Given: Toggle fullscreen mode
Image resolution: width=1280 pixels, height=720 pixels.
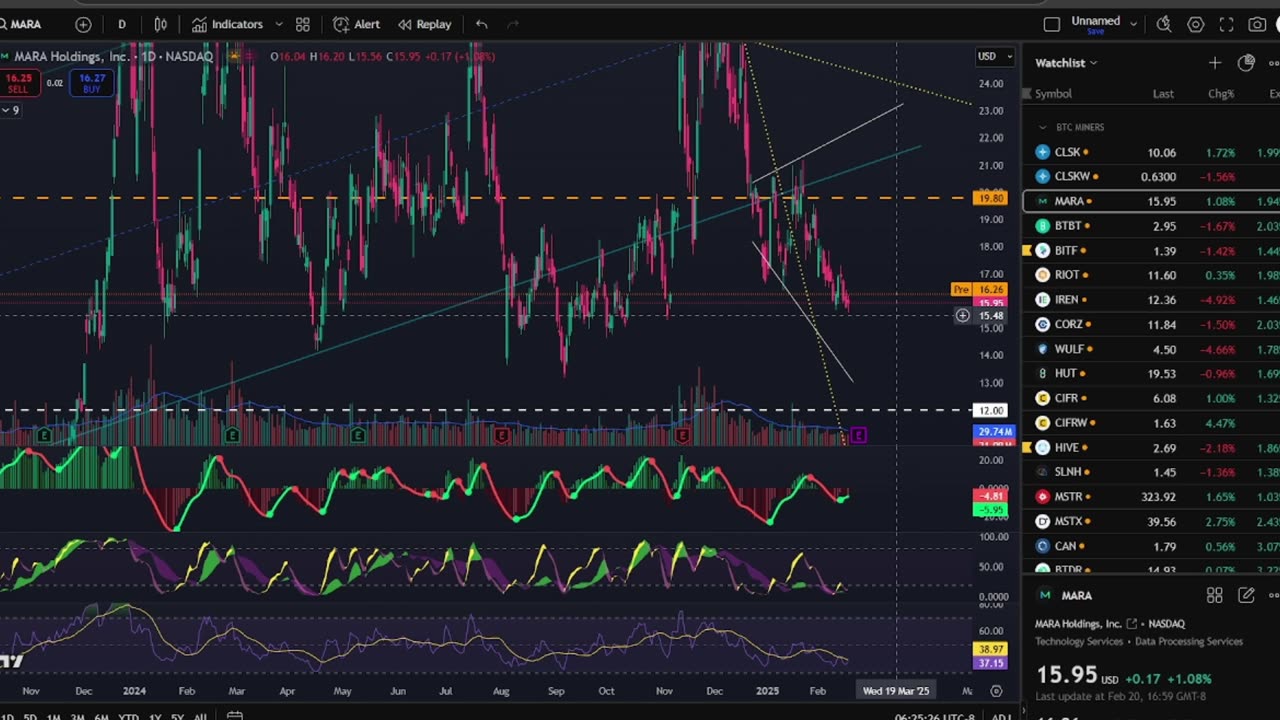Looking at the screenshot, I should [x=1227, y=24].
